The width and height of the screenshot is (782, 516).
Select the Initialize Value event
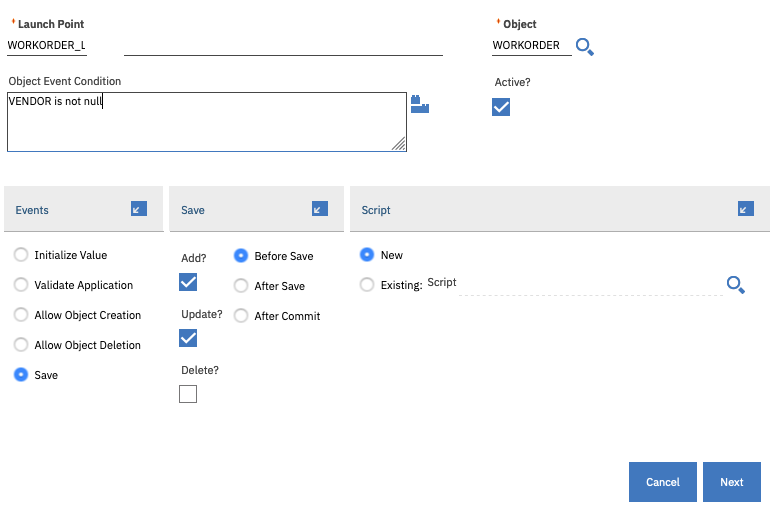point(21,255)
